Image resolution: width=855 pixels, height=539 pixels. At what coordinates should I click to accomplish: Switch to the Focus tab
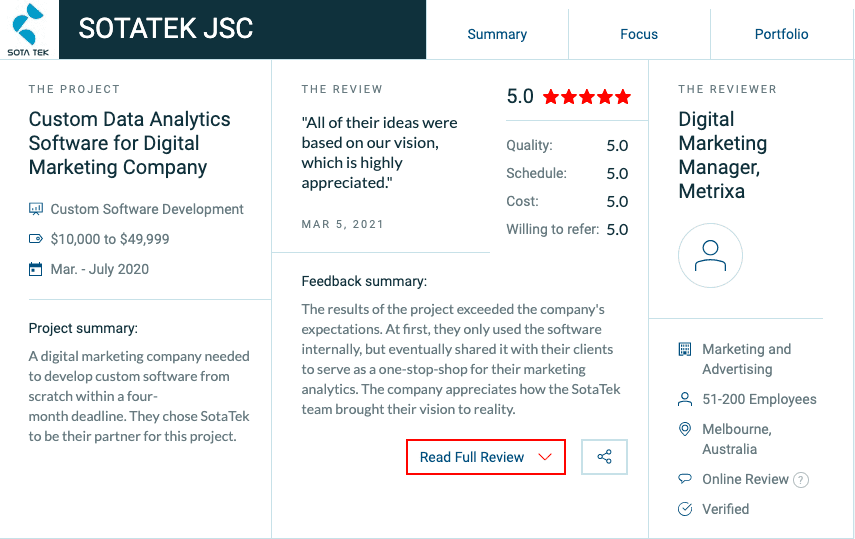pyautogui.click(x=639, y=34)
